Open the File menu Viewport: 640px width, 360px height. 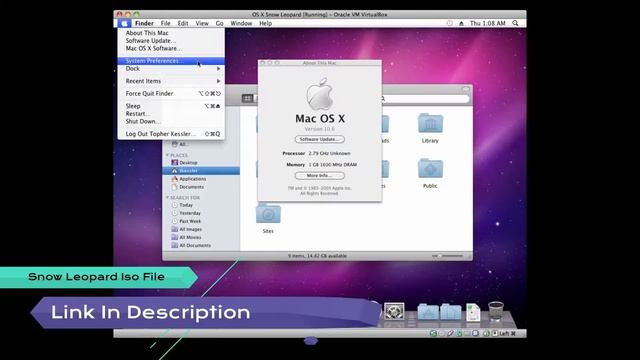(165, 23)
